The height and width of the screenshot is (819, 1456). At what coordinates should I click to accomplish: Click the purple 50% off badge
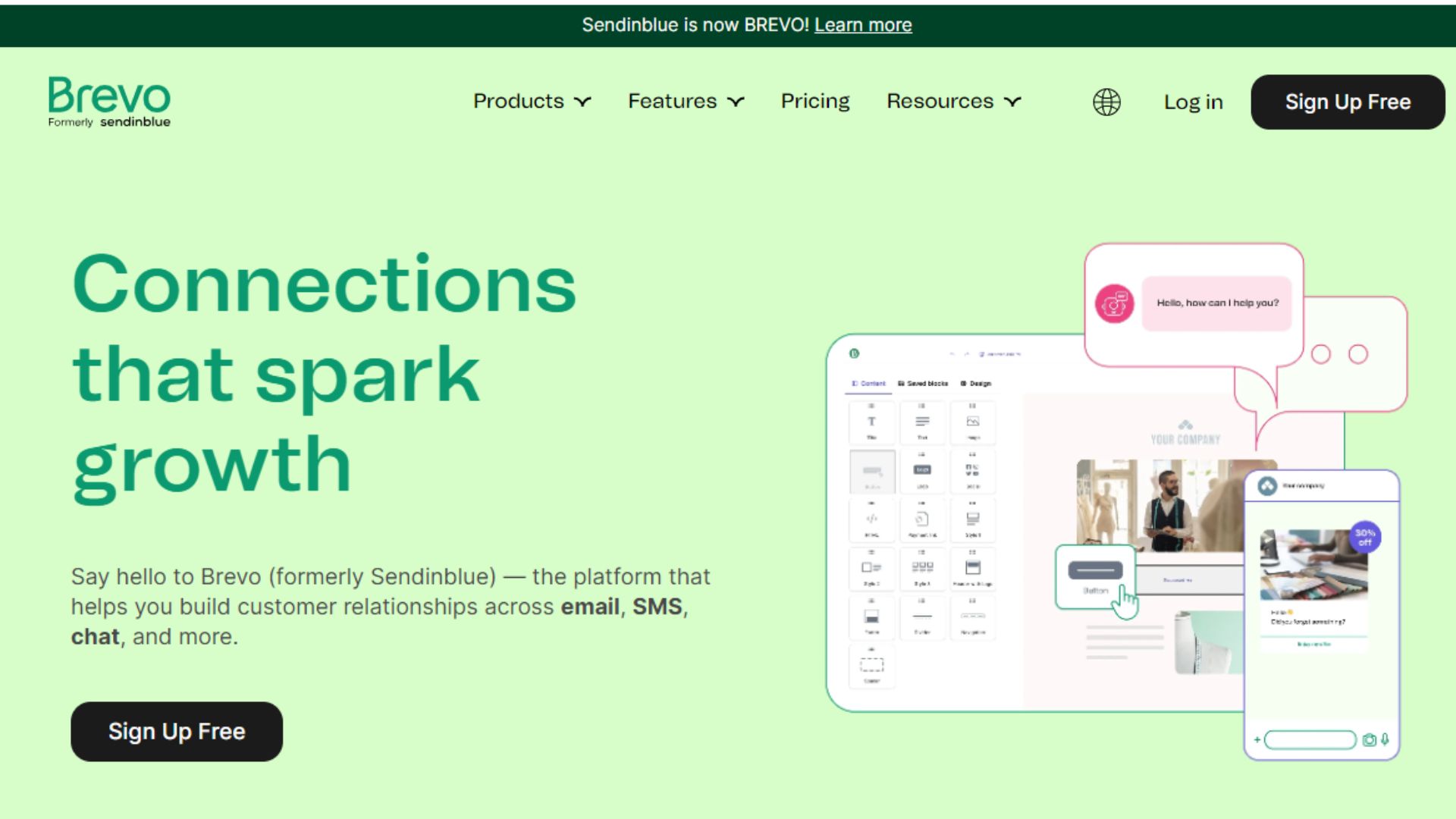coord(1365,537)
